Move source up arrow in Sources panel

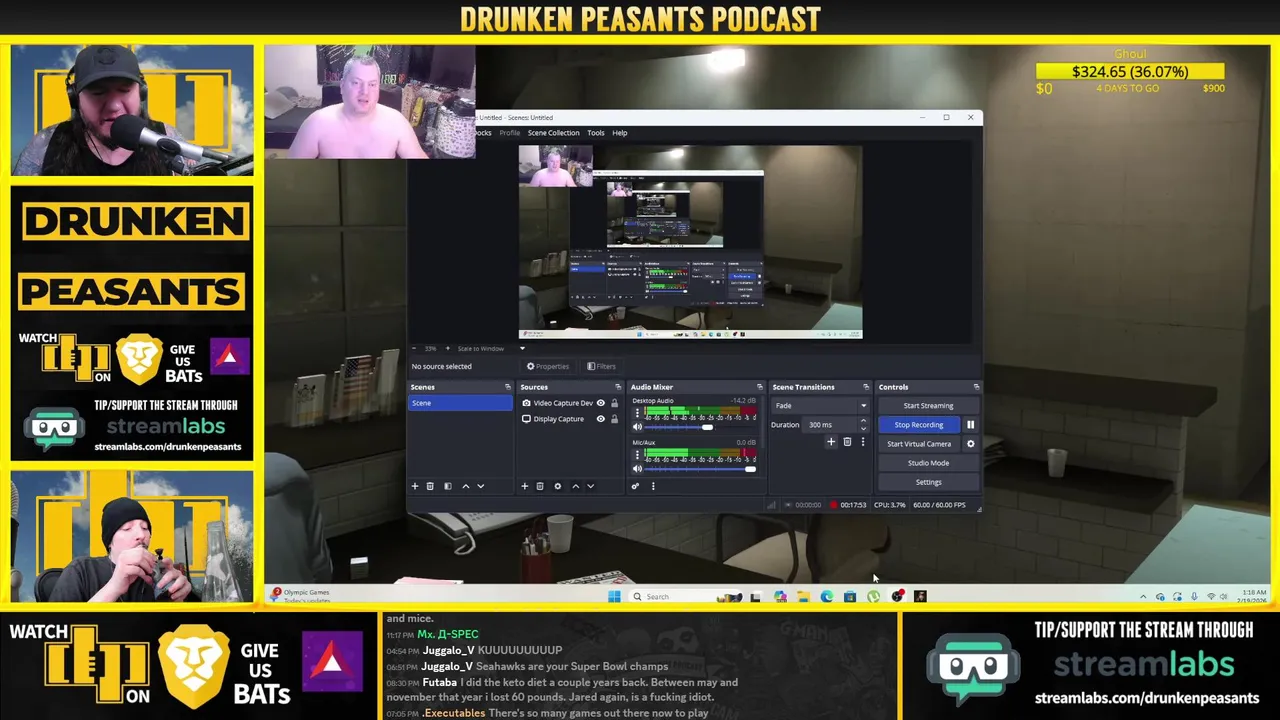click(x=575, y=486)
